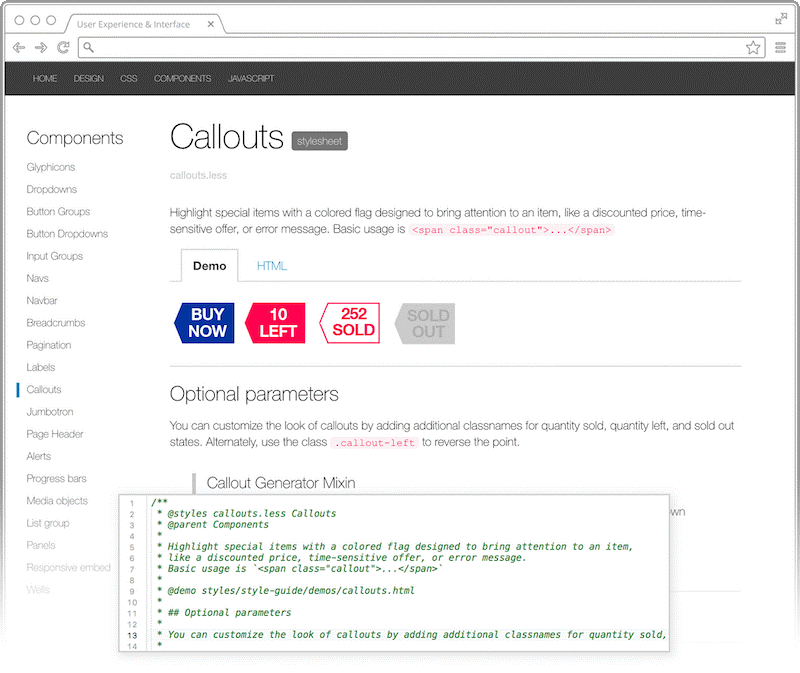Switch to the HTML tab
The height and width of the screenshot is (673, 800).
(271, 266)
